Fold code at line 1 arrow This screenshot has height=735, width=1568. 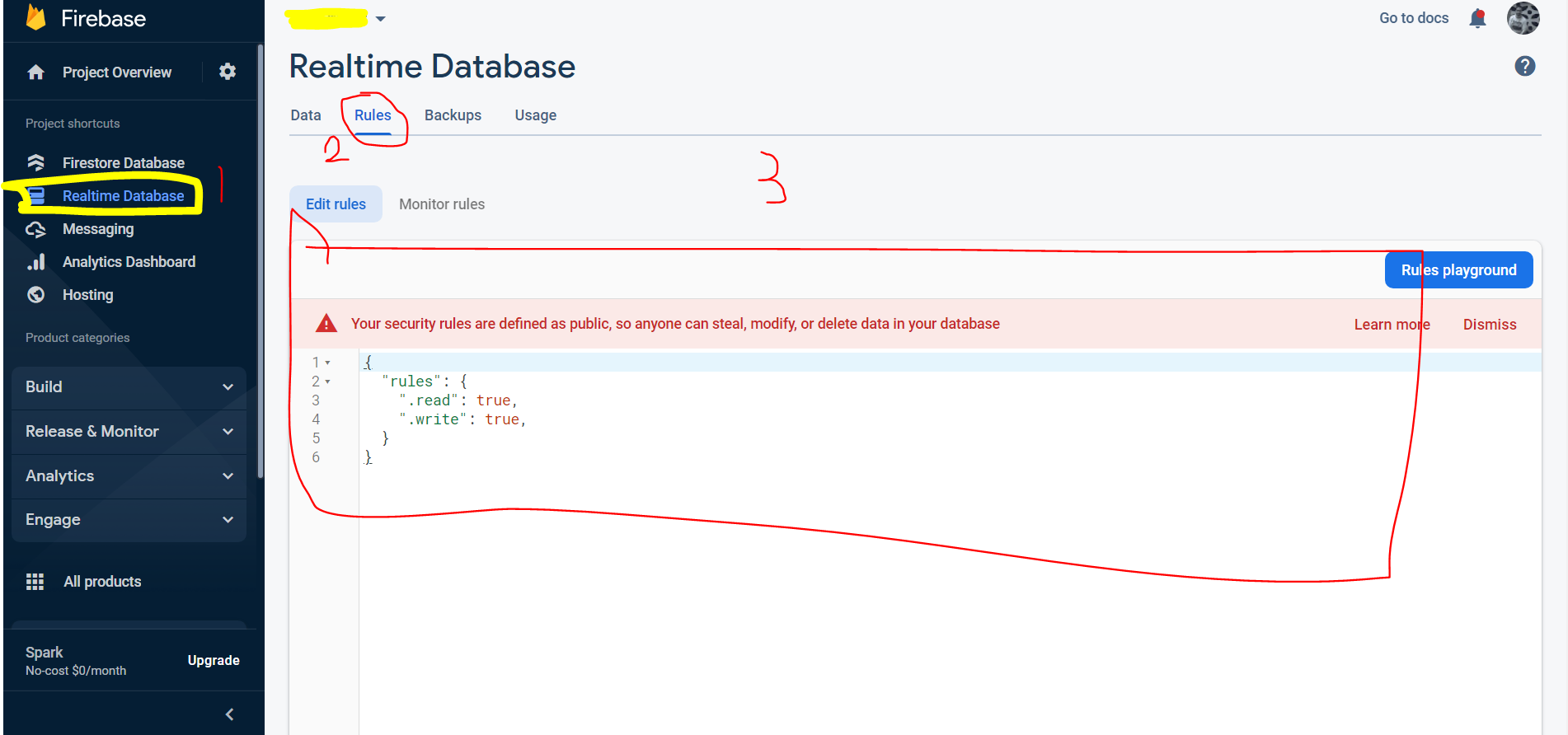pos(327,363)
